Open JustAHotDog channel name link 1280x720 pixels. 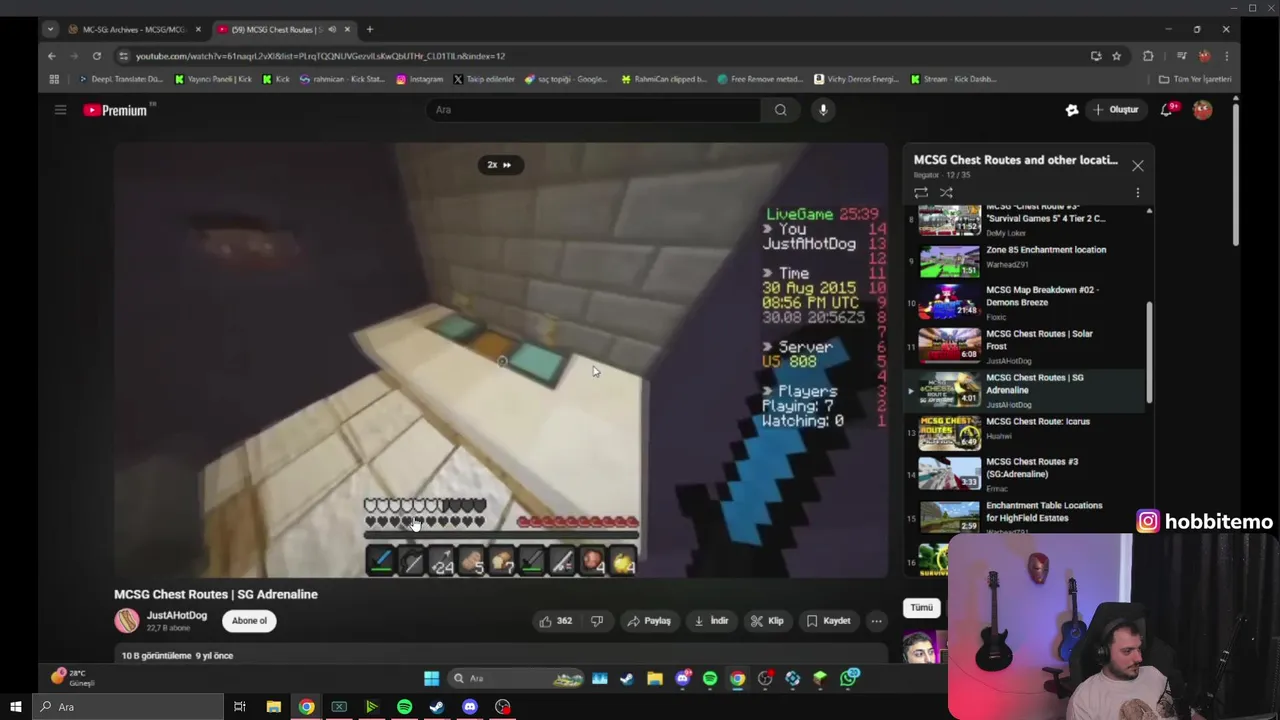tap(177, 615)
